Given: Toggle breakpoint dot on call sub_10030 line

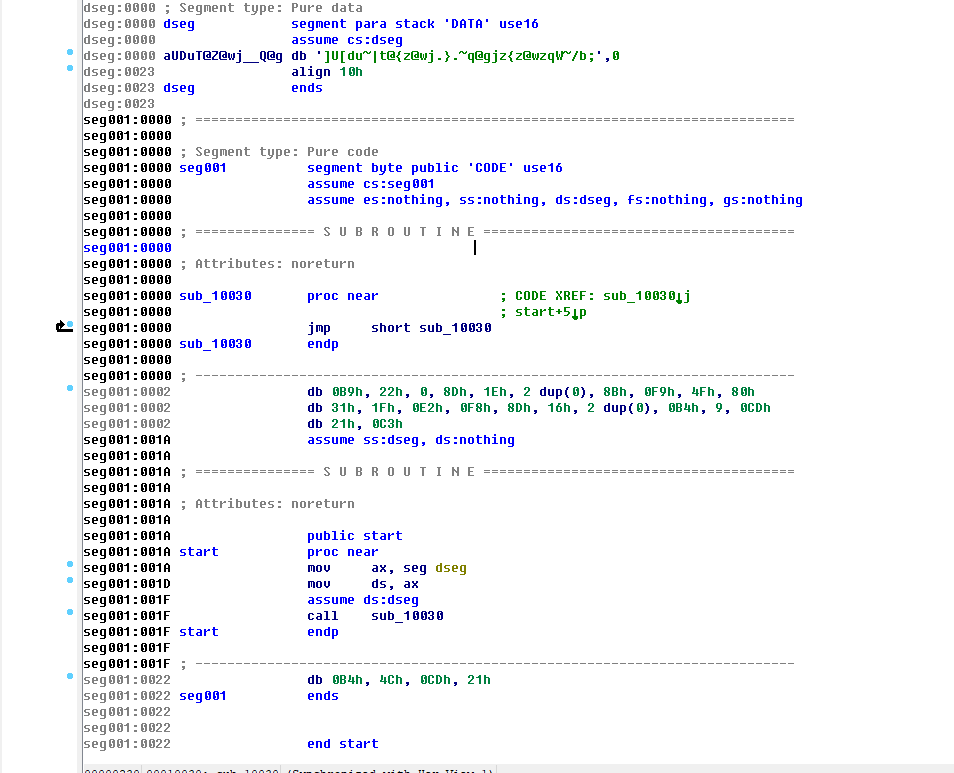Looking at the screenshot, I should (x=70, y=612).
